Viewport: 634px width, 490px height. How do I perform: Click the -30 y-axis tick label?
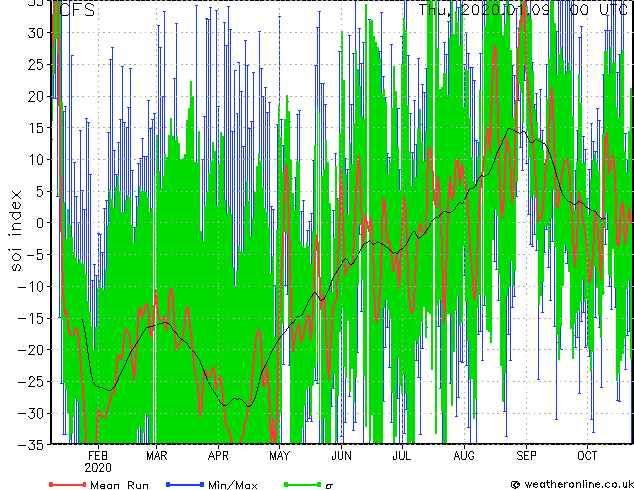tap(31, 413)
